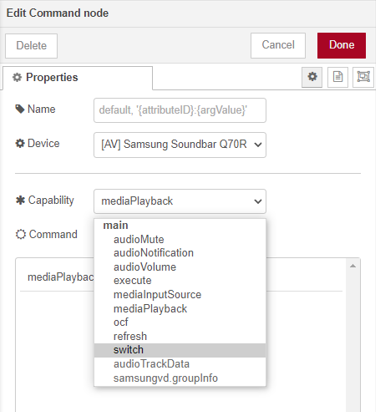Image resolution: width=376 pixels, height=412 pixels.
Task: Open the node appearance icon
Action: tap(363, 77)
